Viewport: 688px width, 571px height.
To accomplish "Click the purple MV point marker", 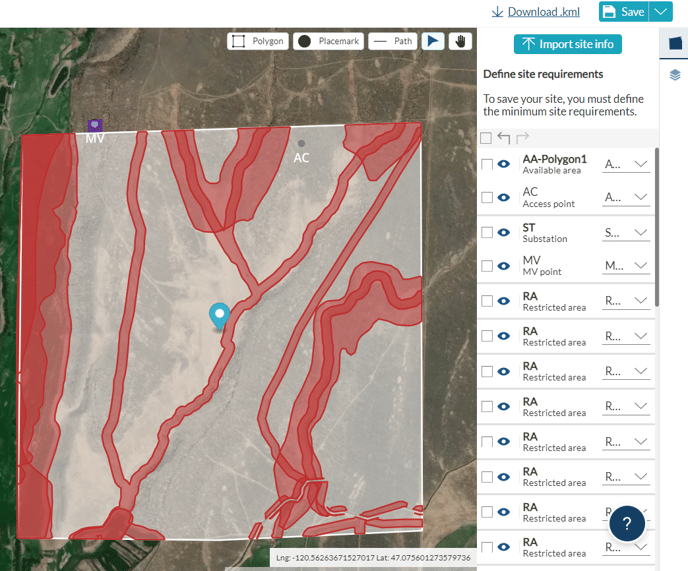I will click(x=94, y=125).
